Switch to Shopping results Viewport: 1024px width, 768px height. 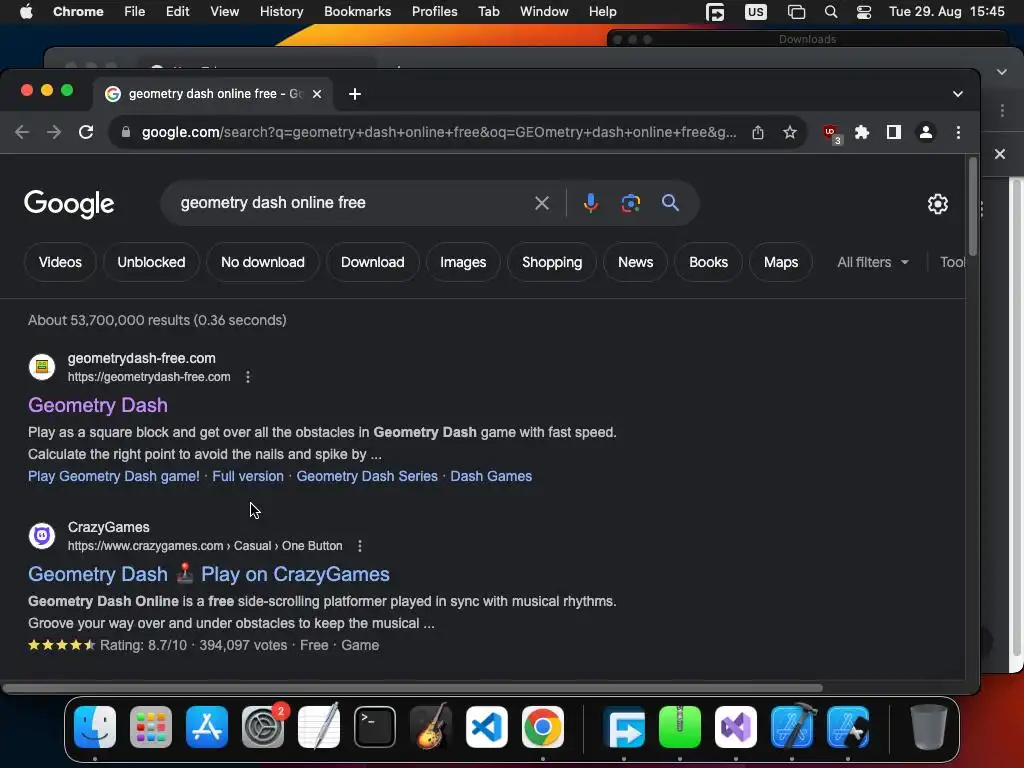(552, 263)
